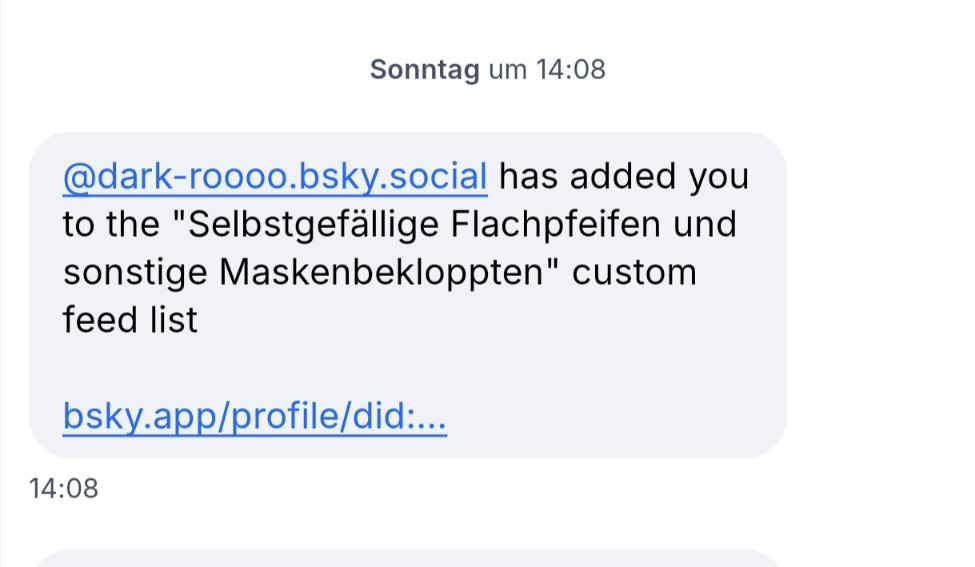The height and width of the screenshot is (567, 975).
Task: Click the "has added you" message text
Action: pos(623,177)
